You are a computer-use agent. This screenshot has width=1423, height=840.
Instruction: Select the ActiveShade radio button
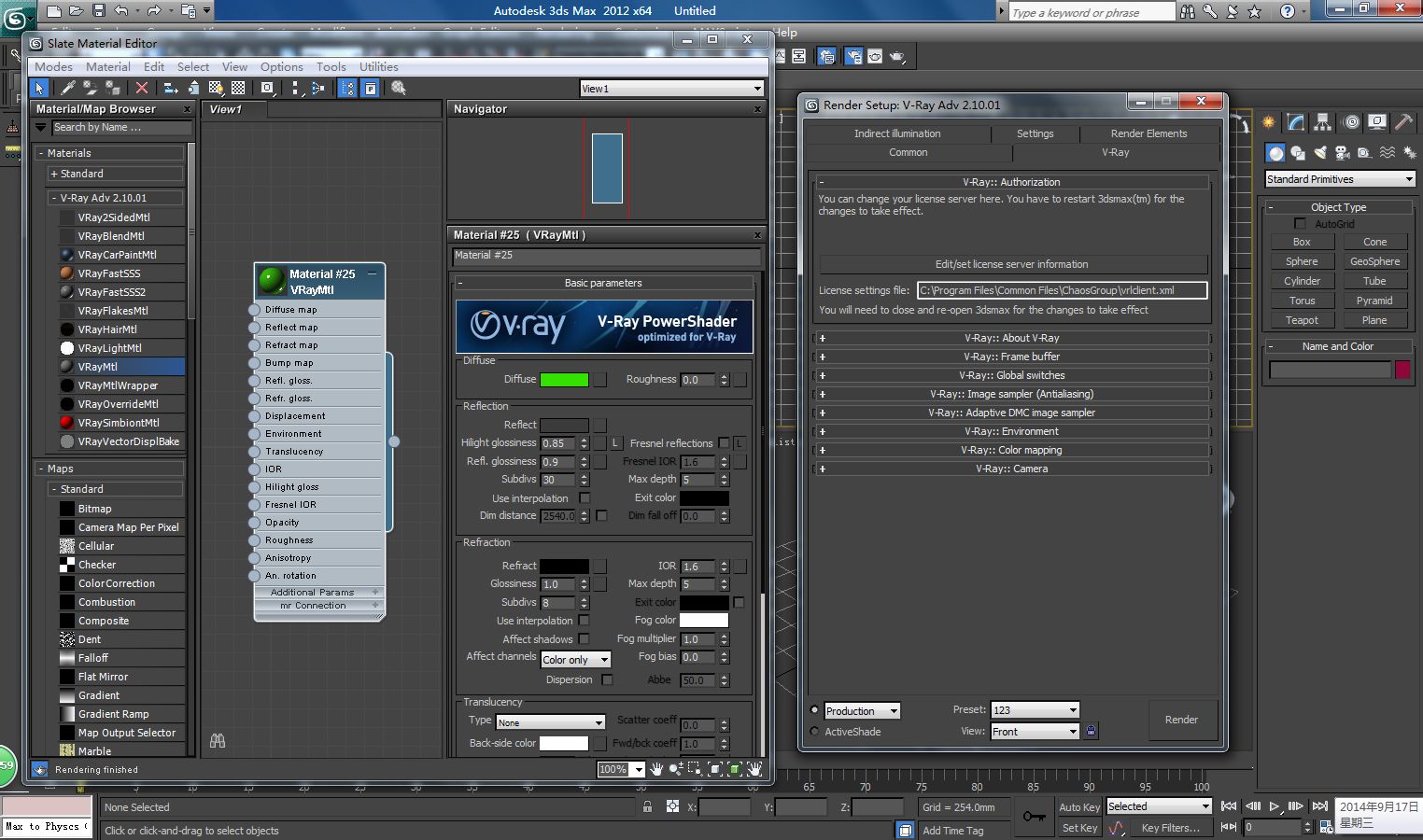[x=814, y=732]
